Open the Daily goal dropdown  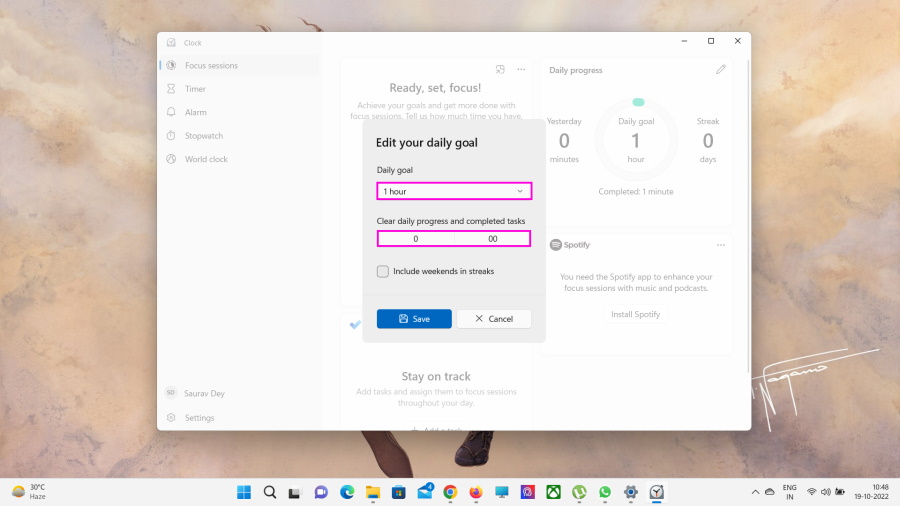click(454, 191)
